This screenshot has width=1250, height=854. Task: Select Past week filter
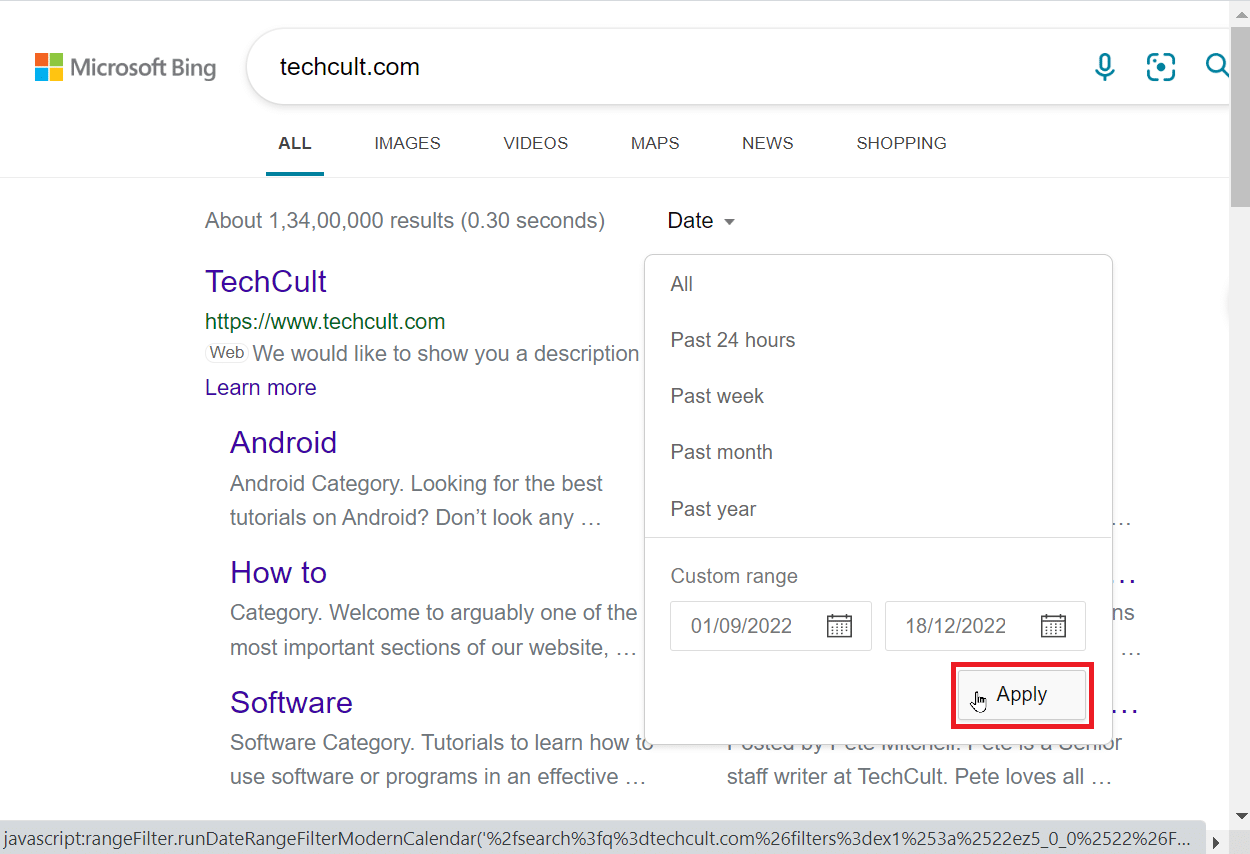(x=878, y=396)
